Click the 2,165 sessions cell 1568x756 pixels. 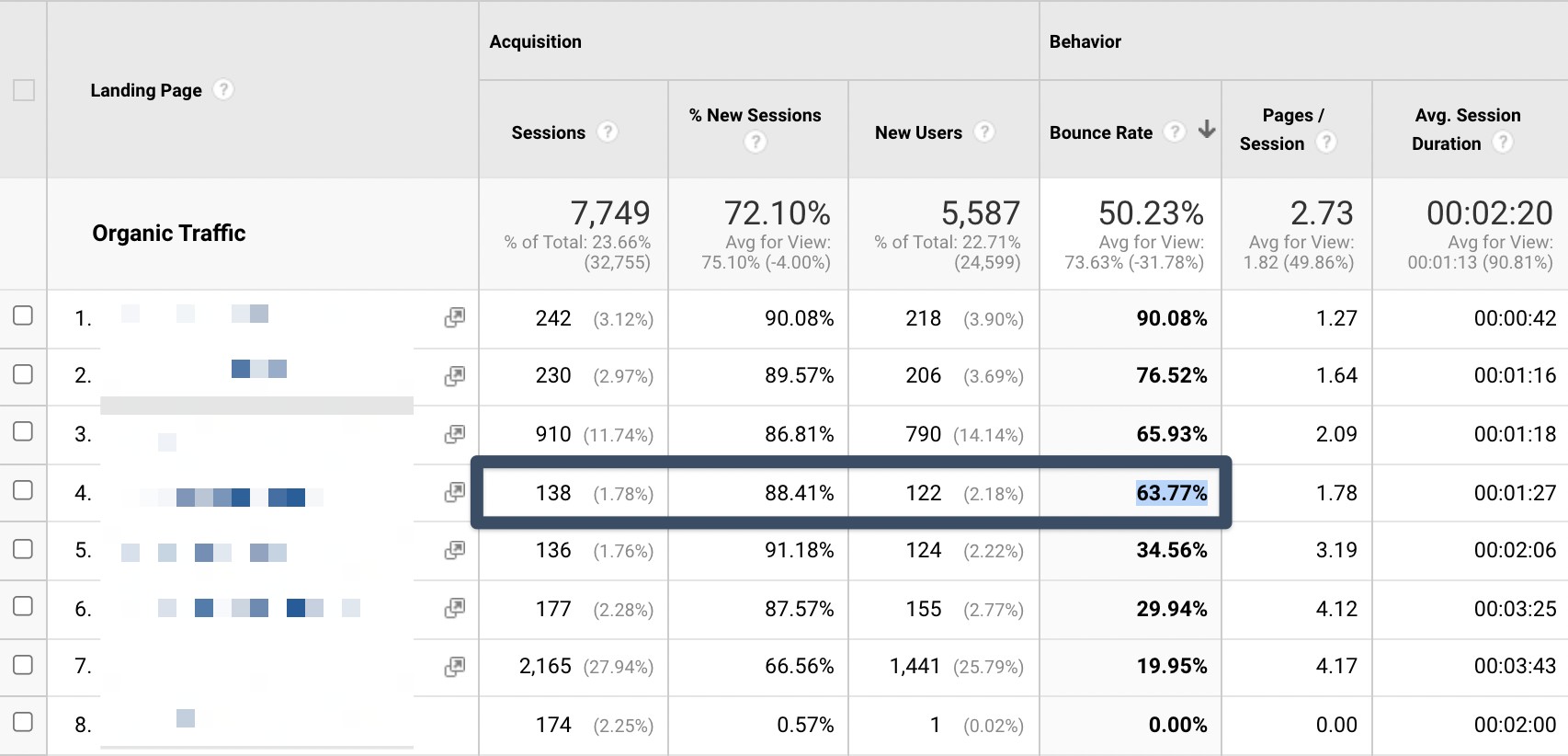tap(545, 666)
